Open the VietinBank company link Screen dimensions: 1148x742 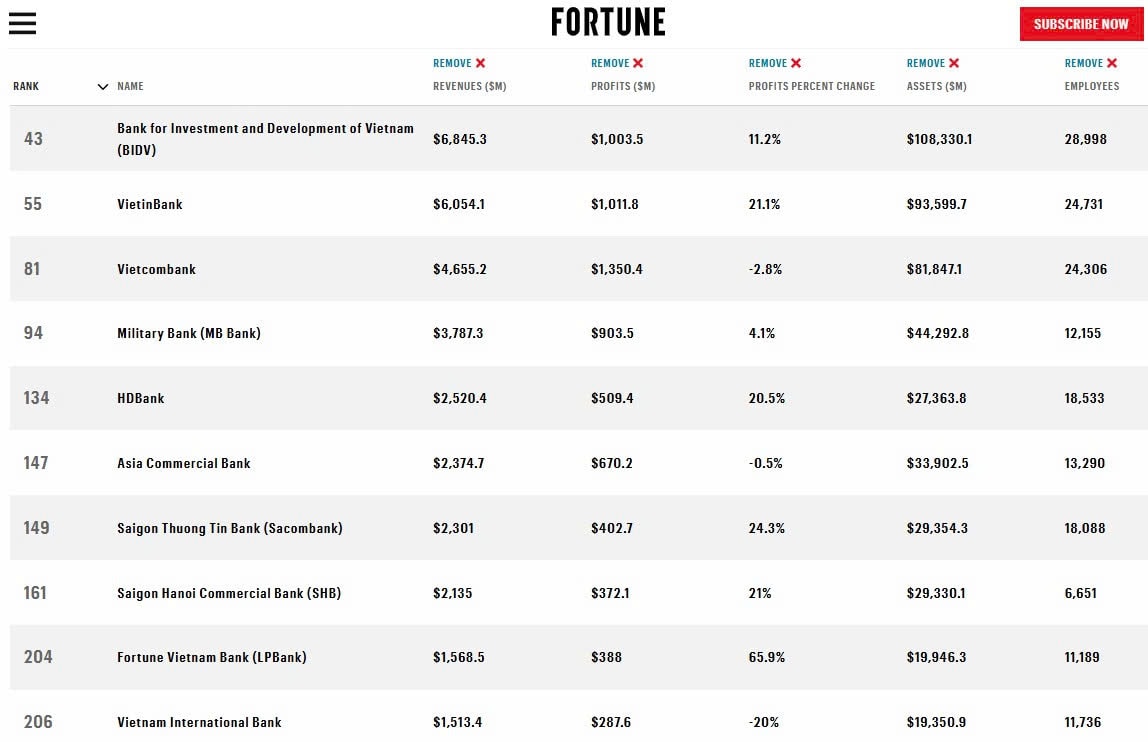click(x=150, y=204)
